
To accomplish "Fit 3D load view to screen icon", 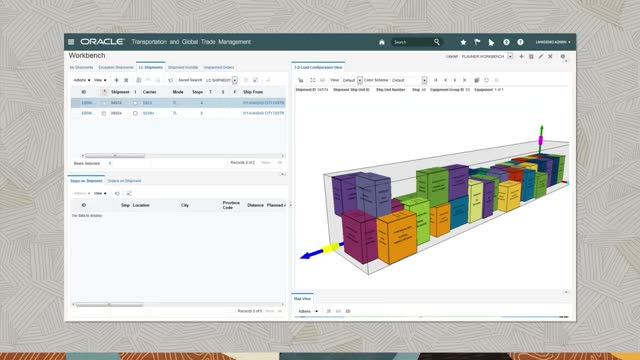I will (x=313, y=80).
